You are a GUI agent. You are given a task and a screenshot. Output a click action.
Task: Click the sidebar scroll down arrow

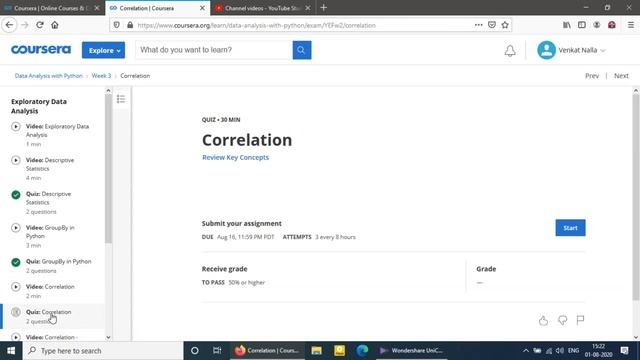tap(108, 337)
